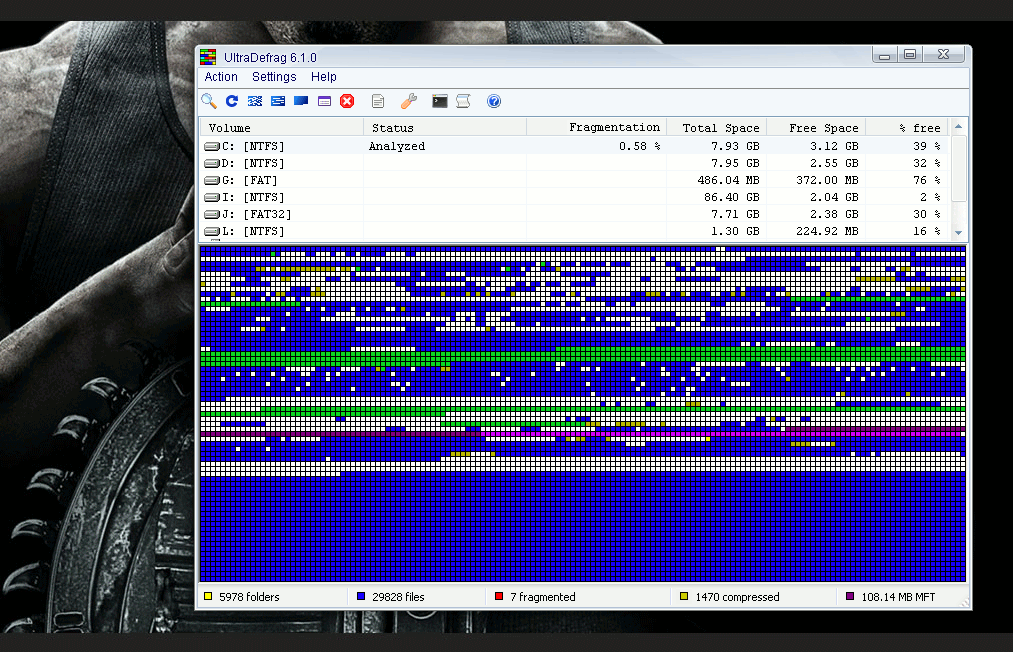1013x652 pixels.
Task: Open the Action menu
Action: (221, 77)
